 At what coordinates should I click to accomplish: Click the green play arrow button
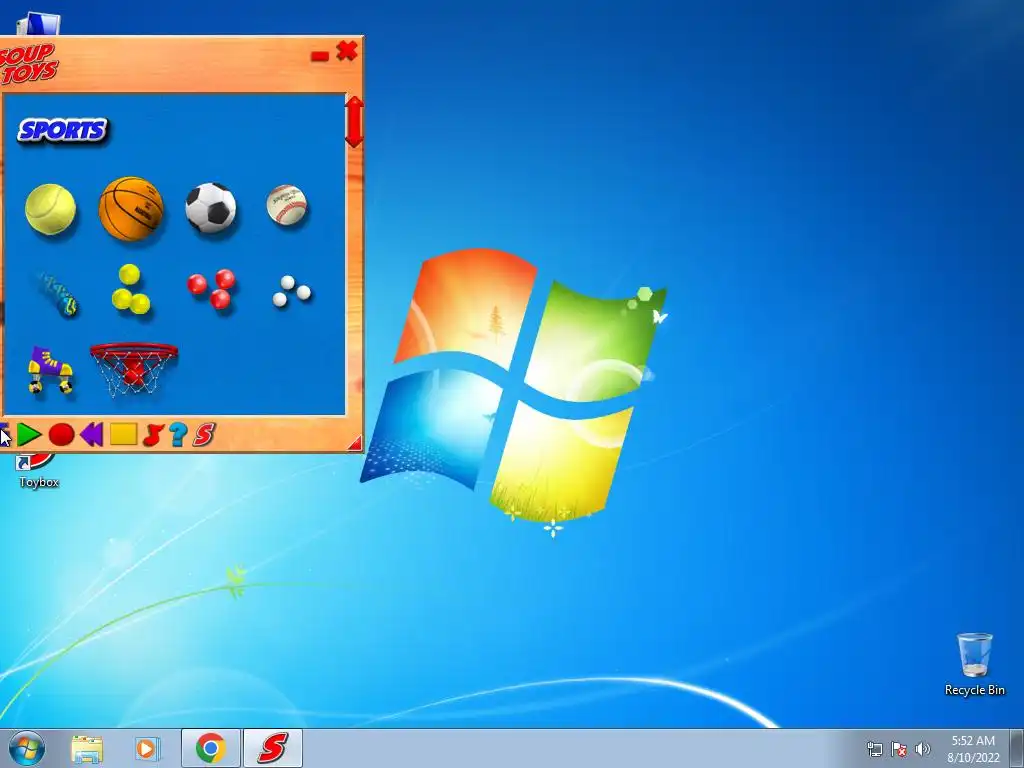click(x=29, y=434)
